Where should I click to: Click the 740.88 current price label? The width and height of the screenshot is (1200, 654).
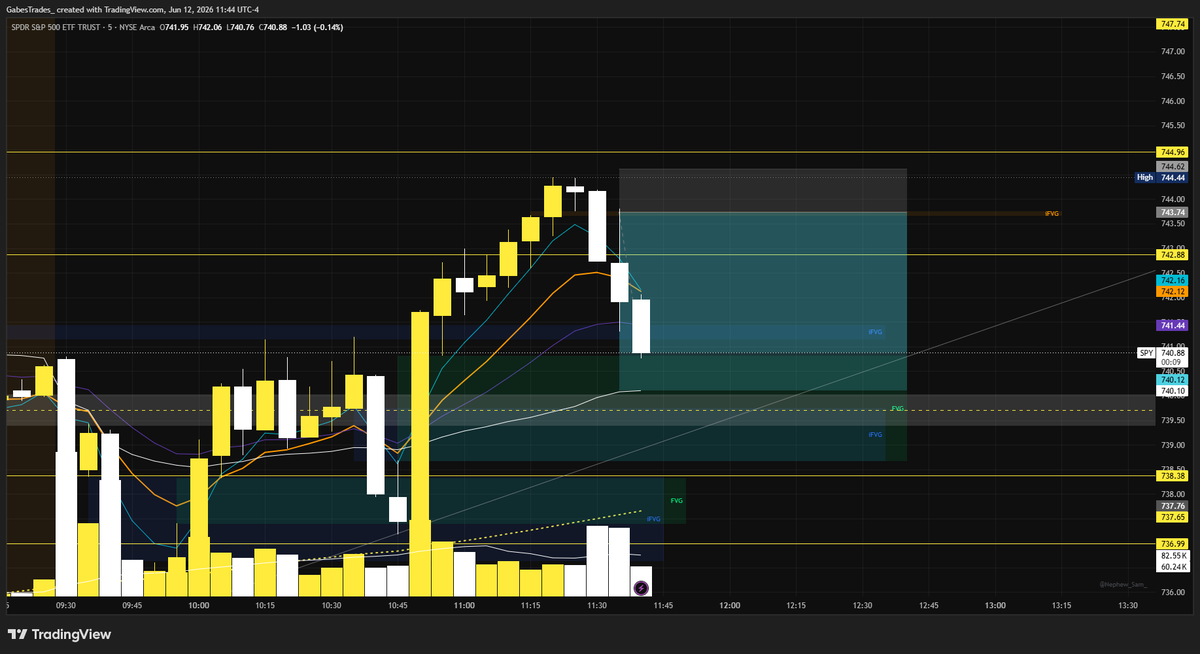click(x=1172, y=353)
